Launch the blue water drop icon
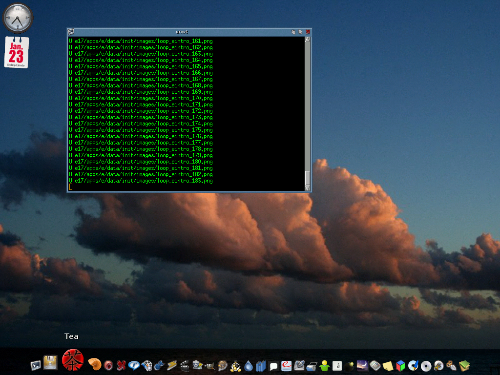 click(x=248, y=366)
